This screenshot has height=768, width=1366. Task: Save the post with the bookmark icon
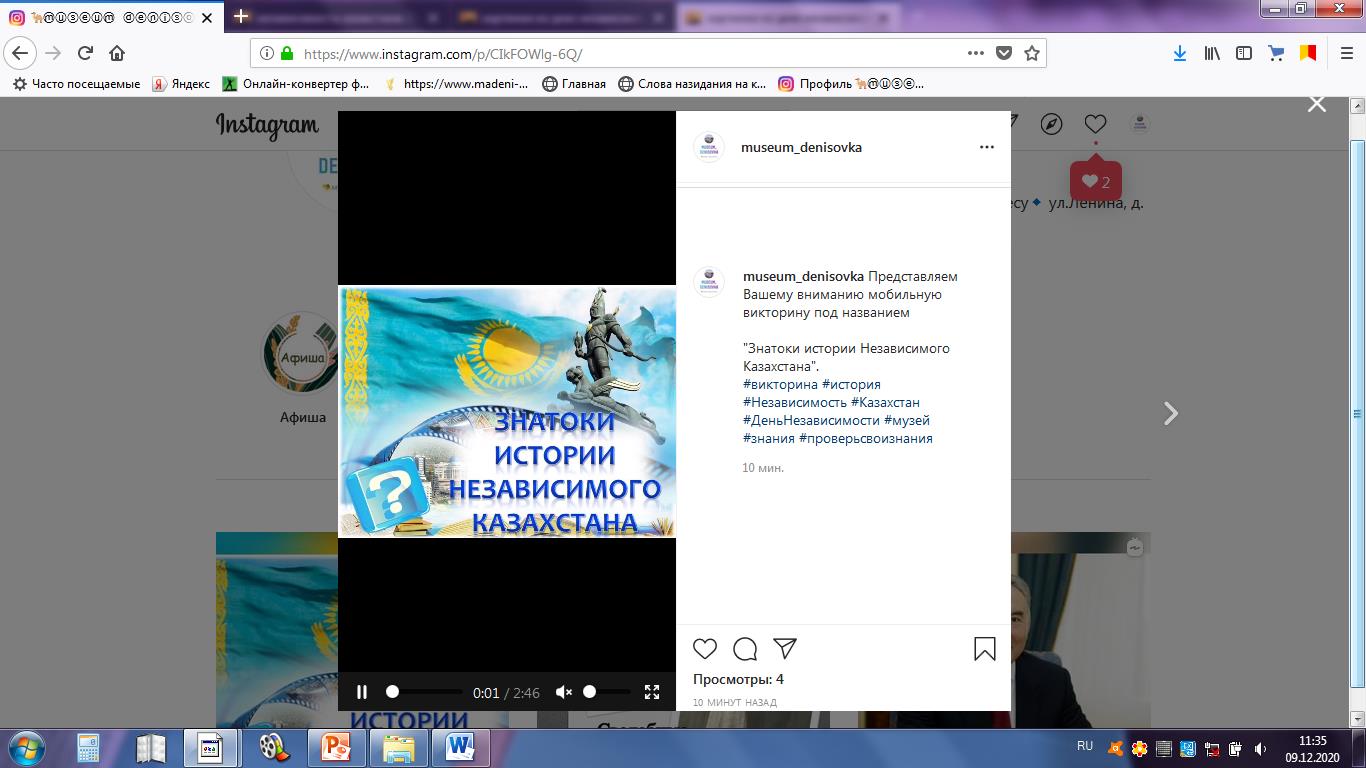(x=985, y=649)
